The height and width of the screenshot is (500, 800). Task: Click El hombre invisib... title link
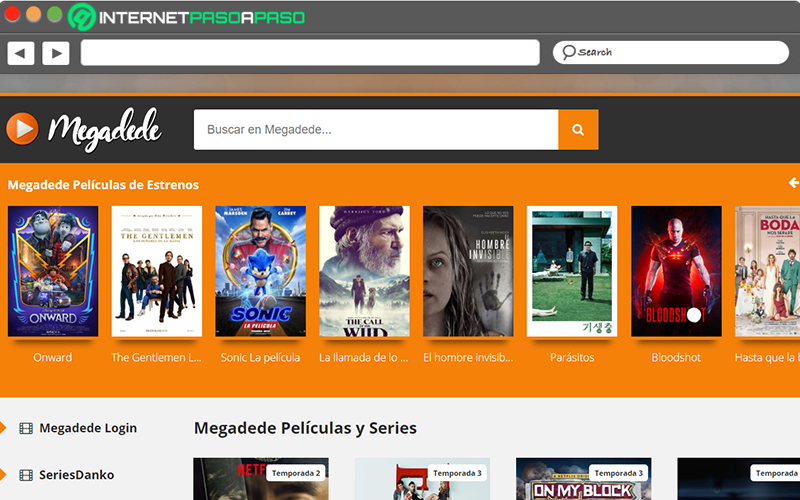[468, 357]
